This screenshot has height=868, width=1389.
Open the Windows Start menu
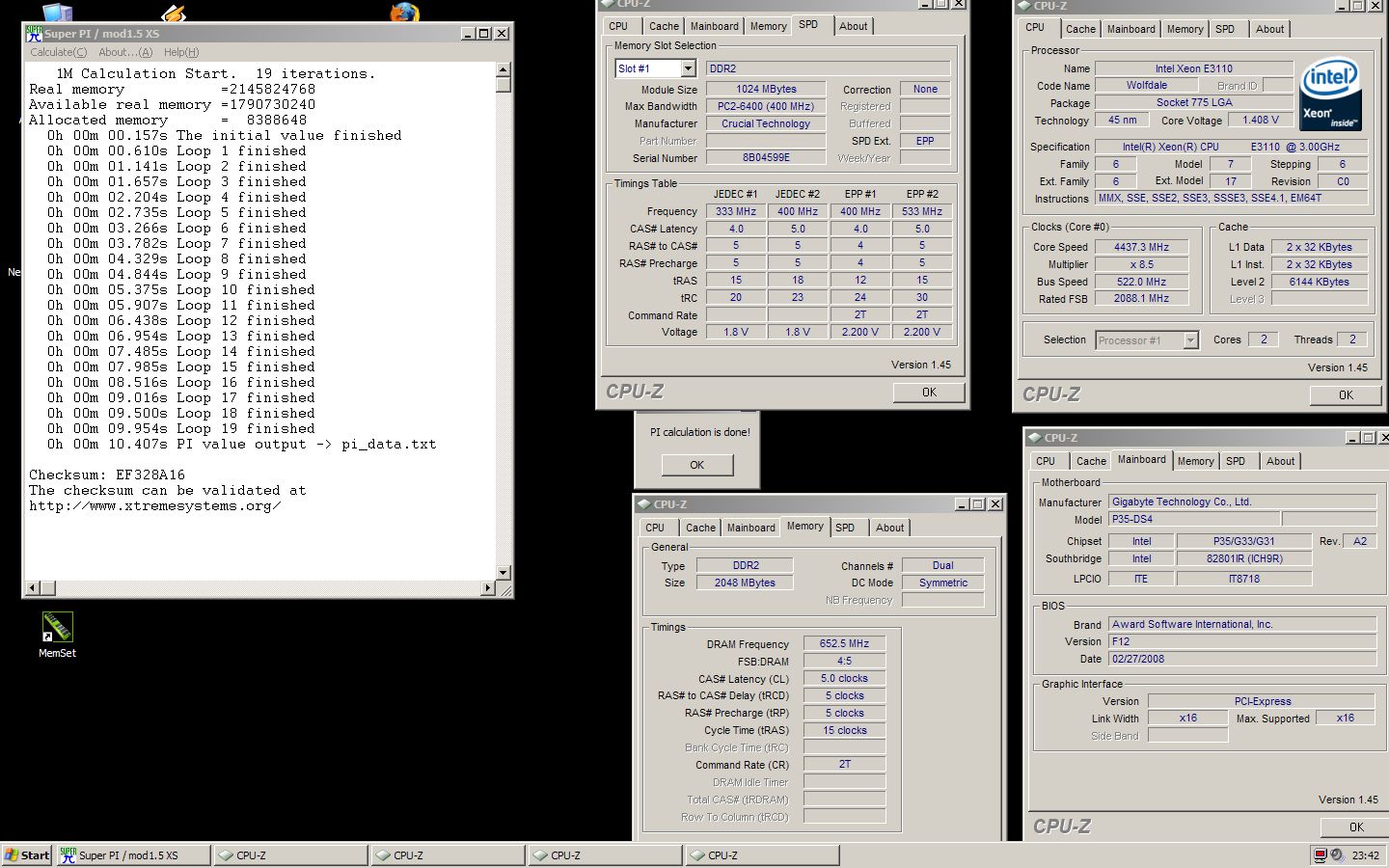click(27, 855)
